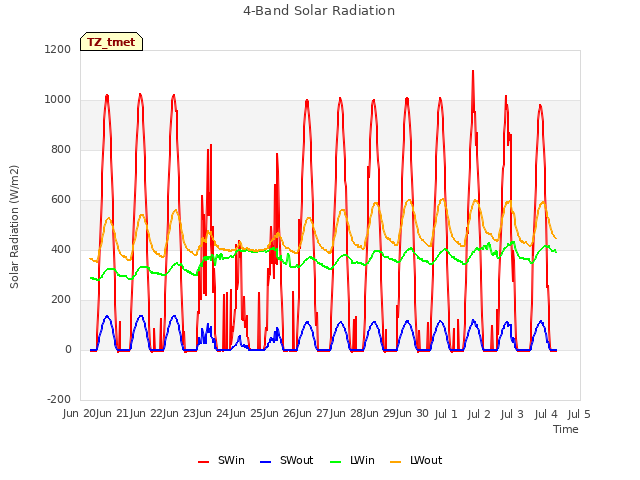Toggle LWout series in the legend
Screen dimensions: 640x480
pos(416,460)
